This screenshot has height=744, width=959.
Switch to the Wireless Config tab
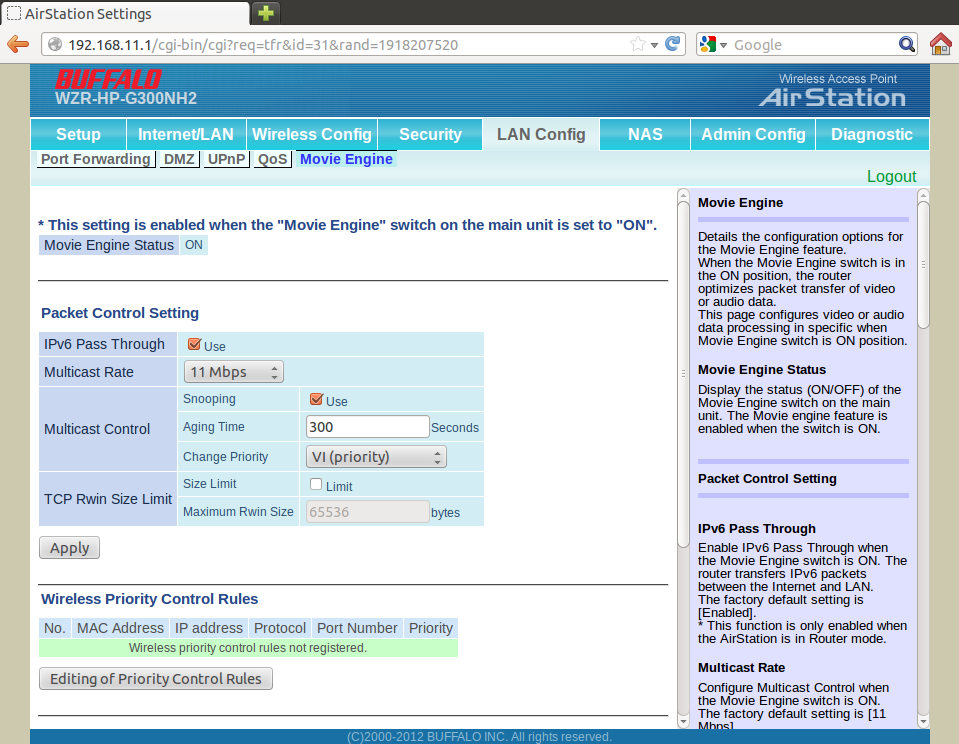click(311, 134)
